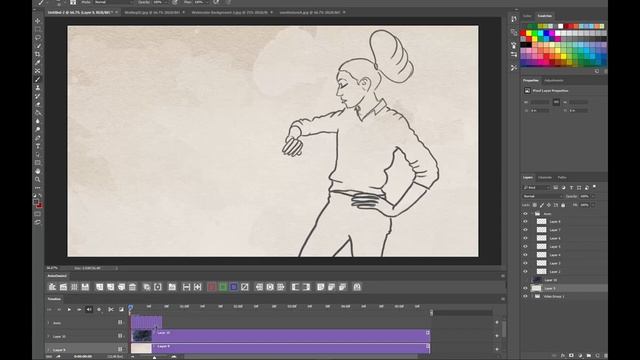Click the trash icon in AnimDessin panel

pyautogui.click(x=132, y=287)
